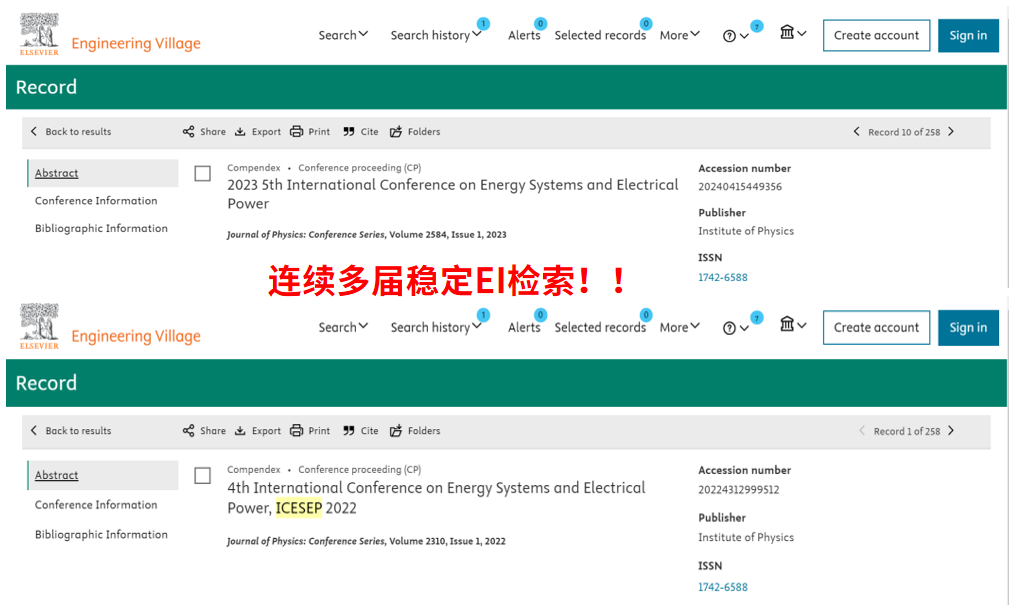
Task: Click the Share icon on the ICESEP 2022 record
Action: (188, 431)
